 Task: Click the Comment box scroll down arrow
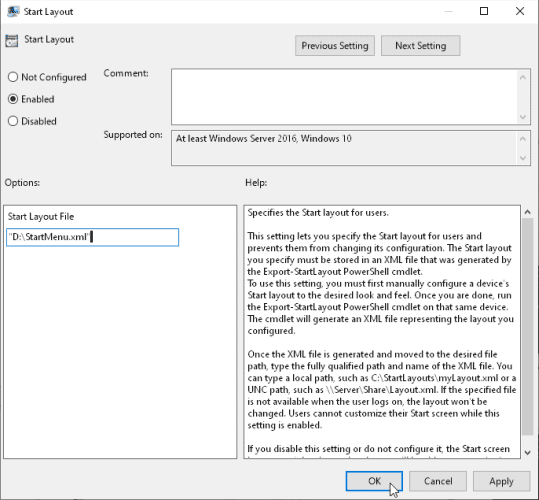[x=523, y=117]
